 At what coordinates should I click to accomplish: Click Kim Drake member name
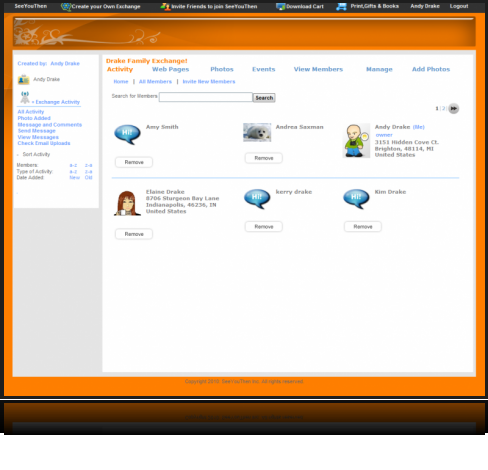390,192
